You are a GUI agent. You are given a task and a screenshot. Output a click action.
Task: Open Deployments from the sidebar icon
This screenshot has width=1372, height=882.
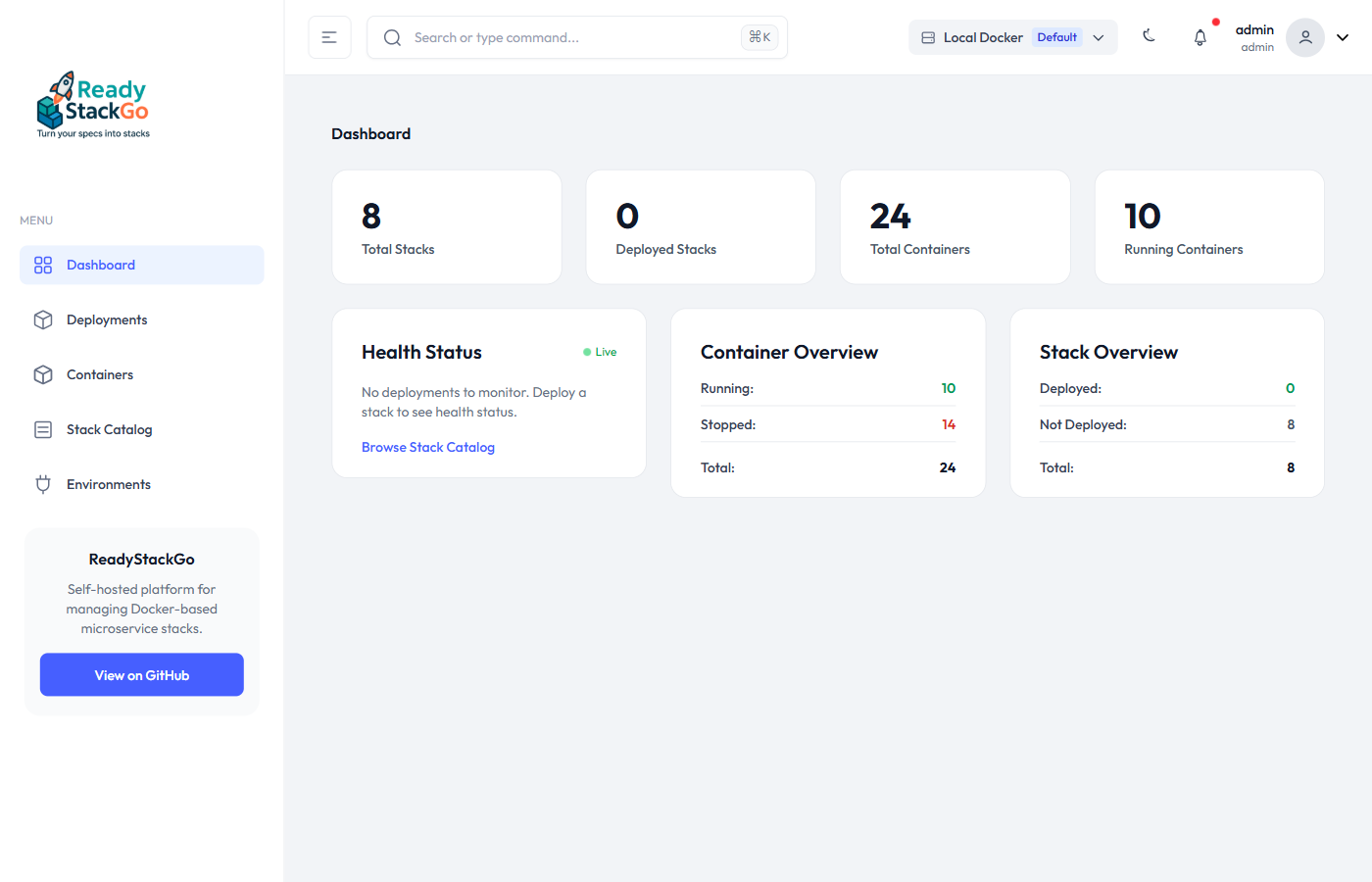coord(42,319)
